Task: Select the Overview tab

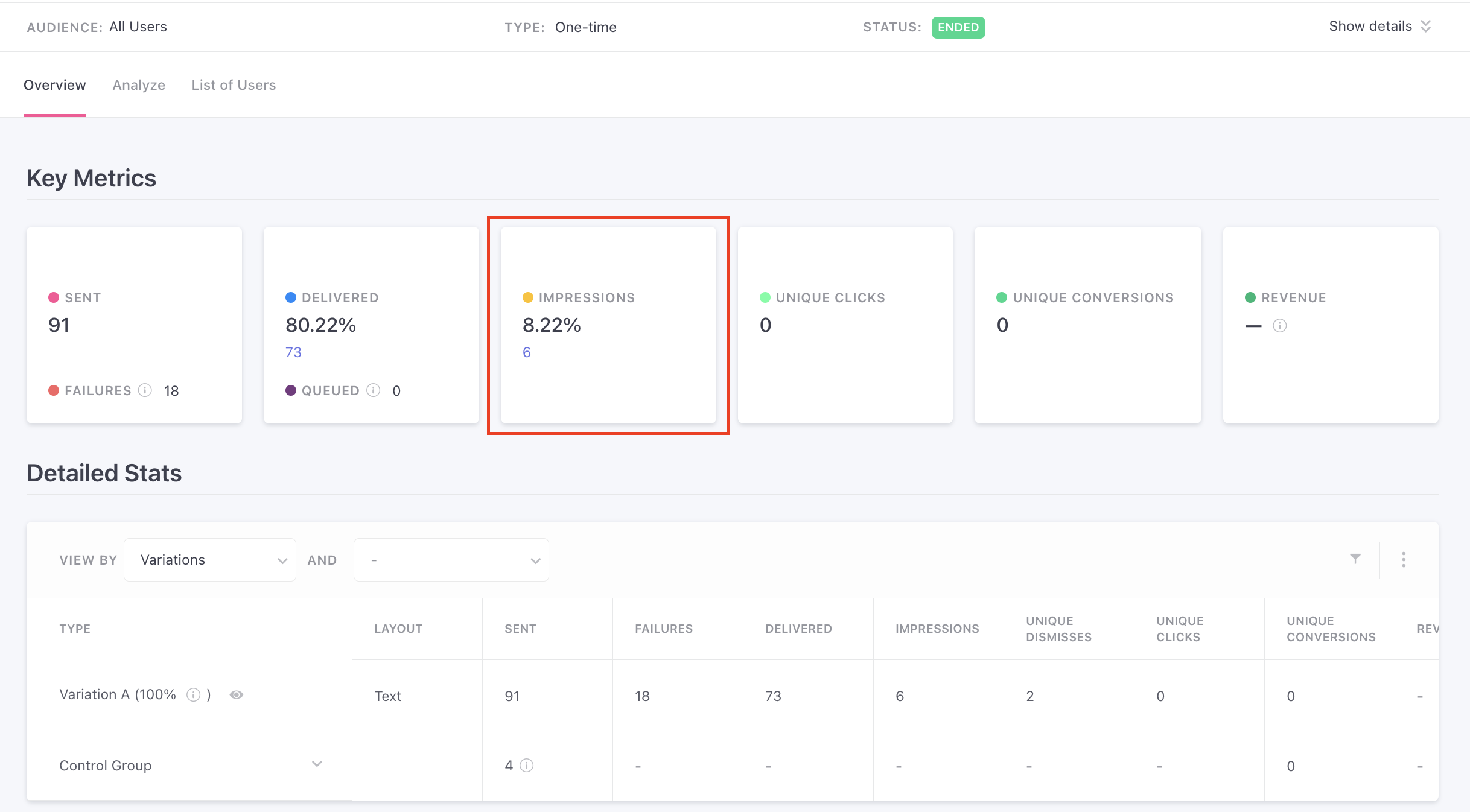Action: click(x=54, y=85)
